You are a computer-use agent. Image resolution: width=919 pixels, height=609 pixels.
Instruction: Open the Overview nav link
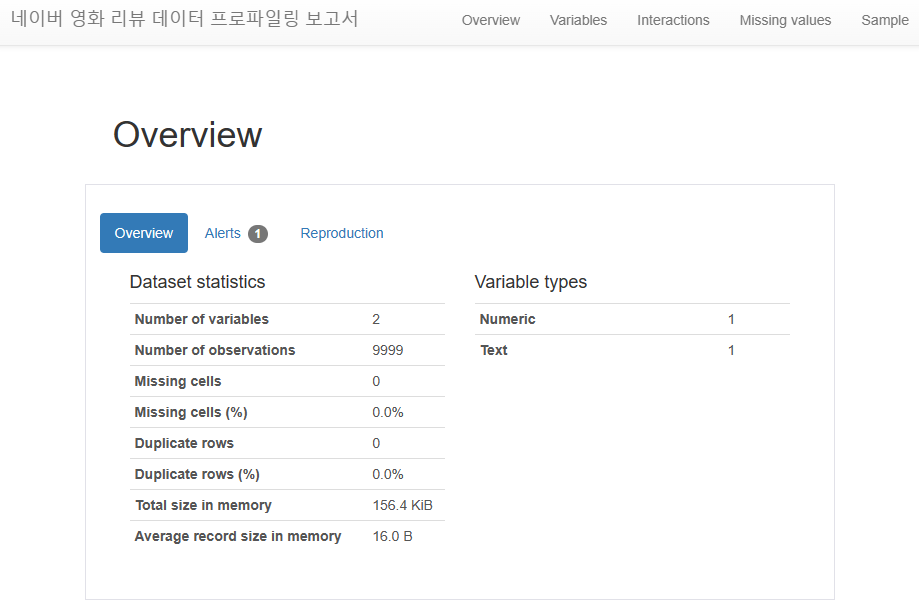[x=491, y=21]
